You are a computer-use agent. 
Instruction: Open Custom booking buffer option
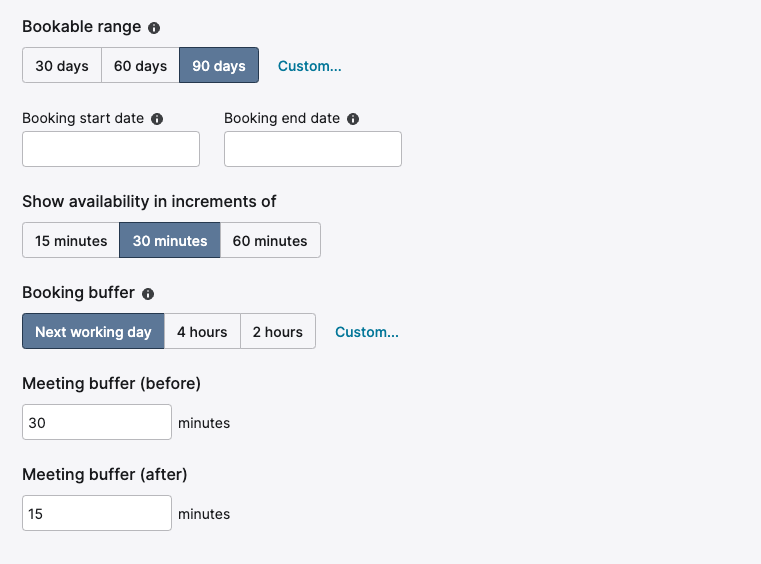[366, 332]
